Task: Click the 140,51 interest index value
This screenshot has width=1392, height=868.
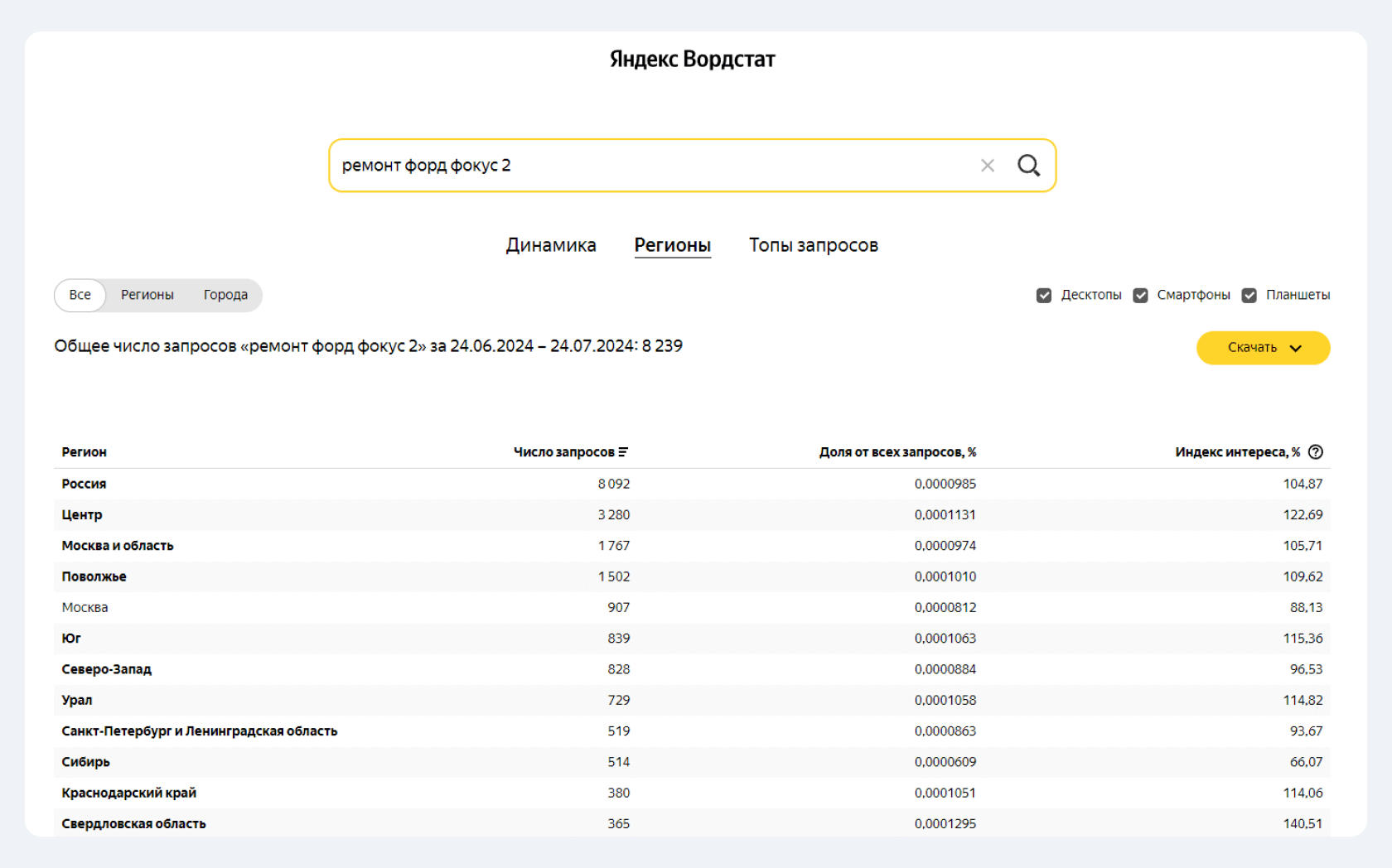Action: tap(1303, 824)
